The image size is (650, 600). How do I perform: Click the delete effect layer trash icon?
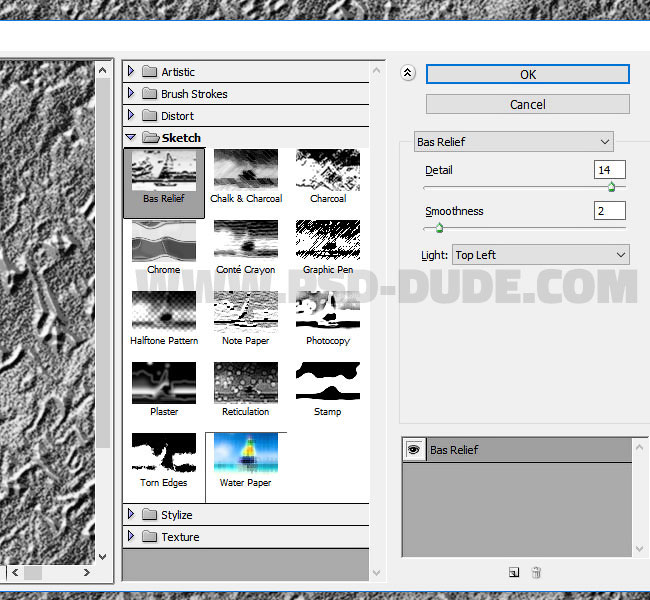click(536, 572)
